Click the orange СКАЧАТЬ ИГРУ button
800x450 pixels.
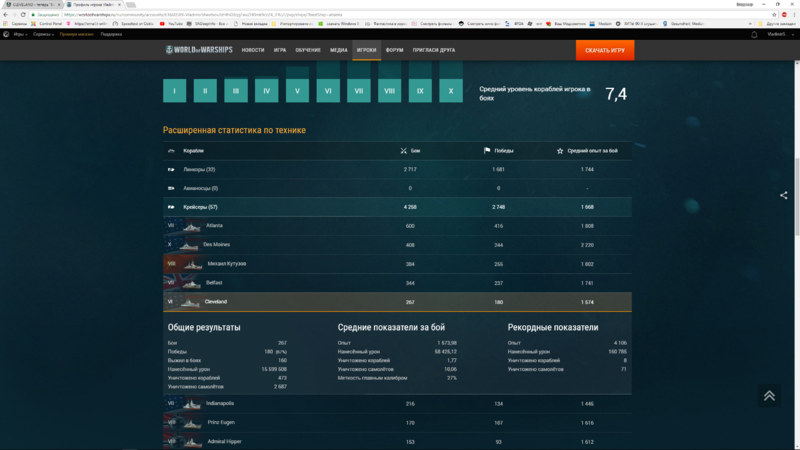(x=604, y=50)
